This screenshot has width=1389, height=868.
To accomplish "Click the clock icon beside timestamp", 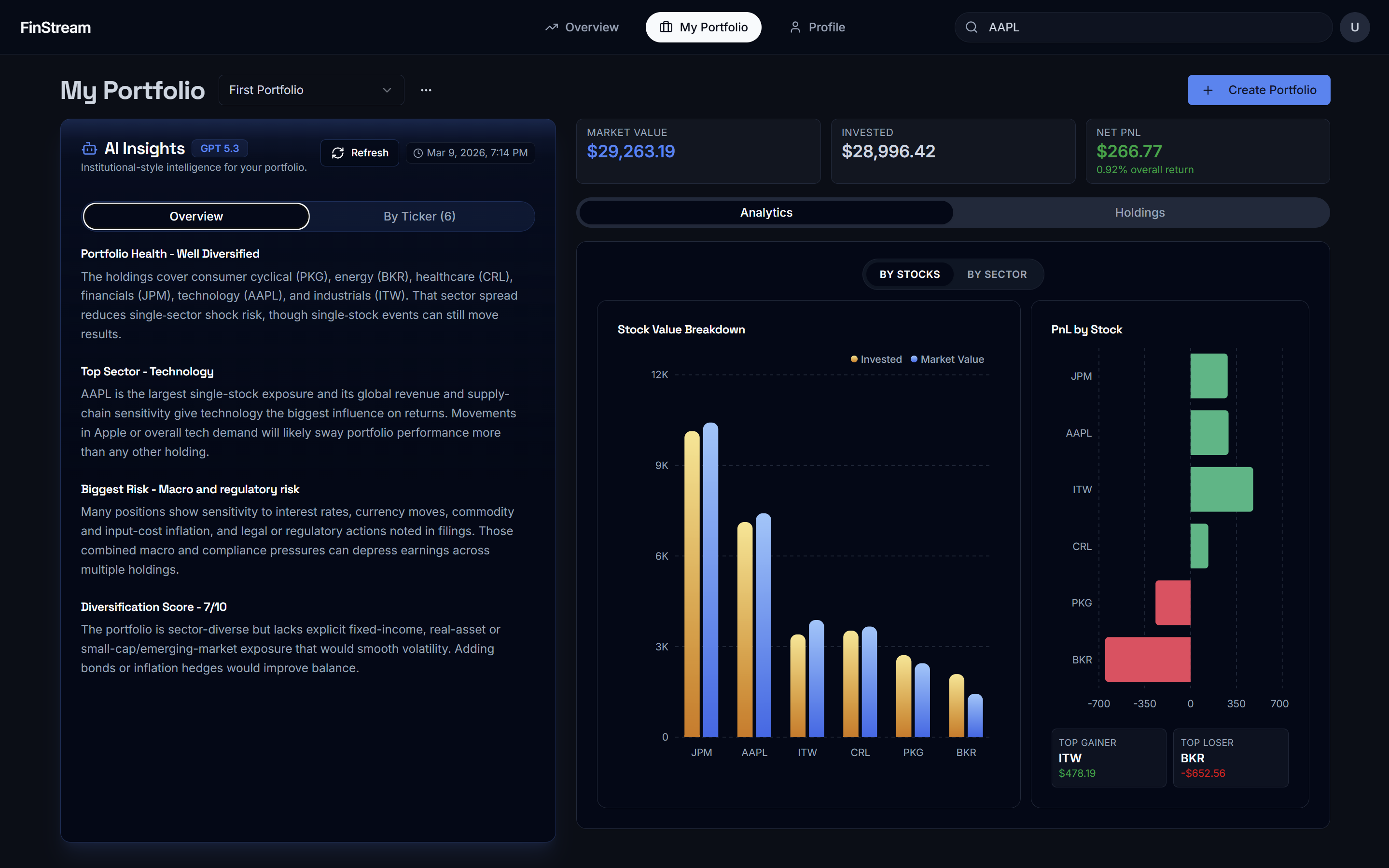I will (x=418, y=152).
